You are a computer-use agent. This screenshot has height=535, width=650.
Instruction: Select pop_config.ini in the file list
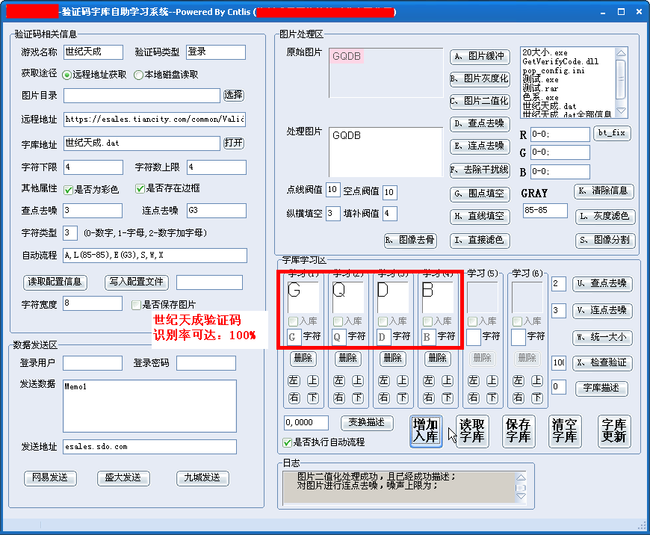point(553,70)
